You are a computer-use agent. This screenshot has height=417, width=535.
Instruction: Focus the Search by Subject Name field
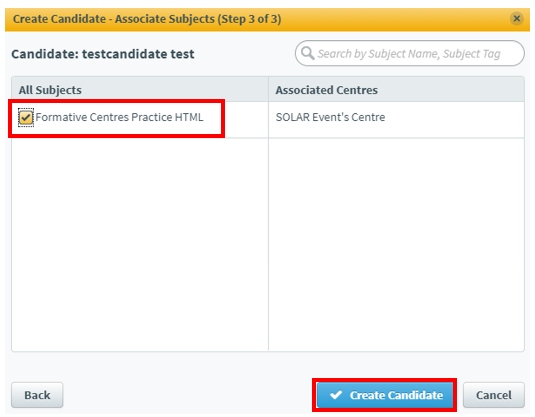(409, 53)
